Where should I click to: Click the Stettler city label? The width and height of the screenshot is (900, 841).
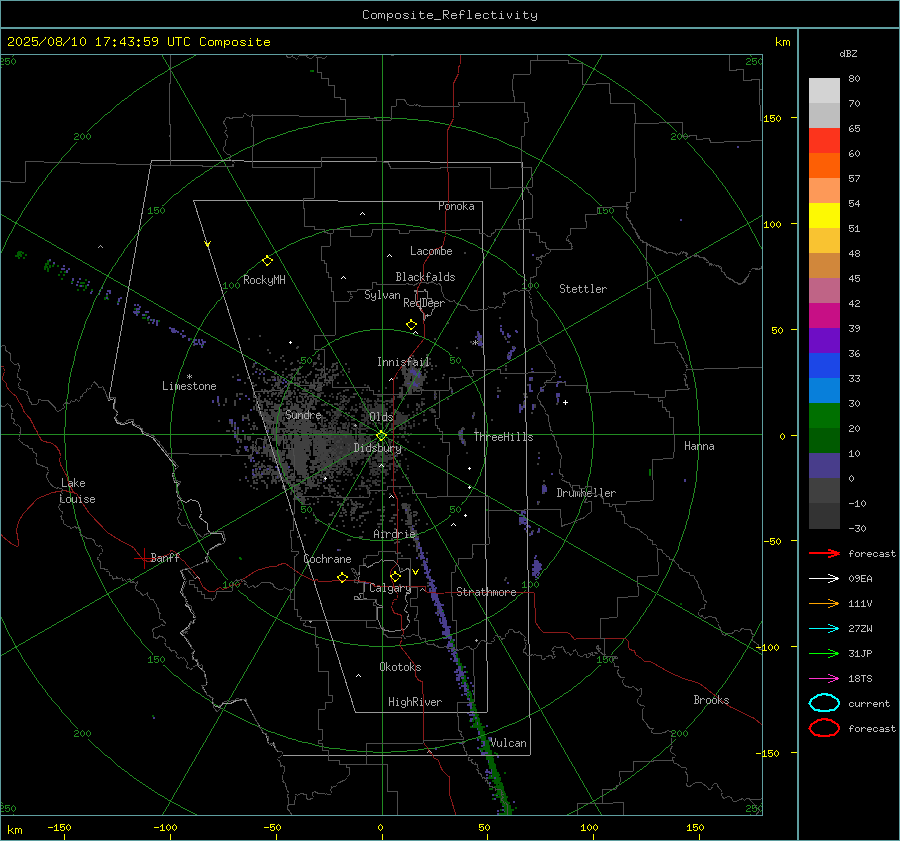click(x=583, y=289)
